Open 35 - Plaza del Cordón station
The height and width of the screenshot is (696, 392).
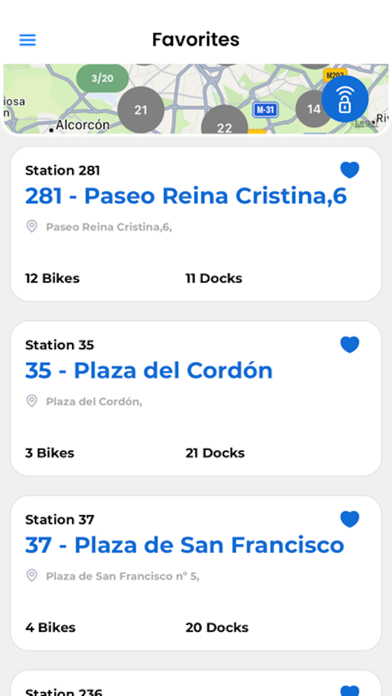tap(149, 370)
